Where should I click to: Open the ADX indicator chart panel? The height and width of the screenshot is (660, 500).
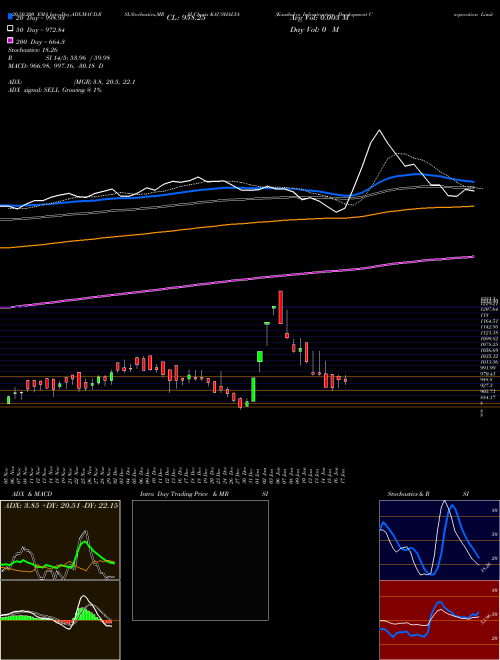coord(60,540)
